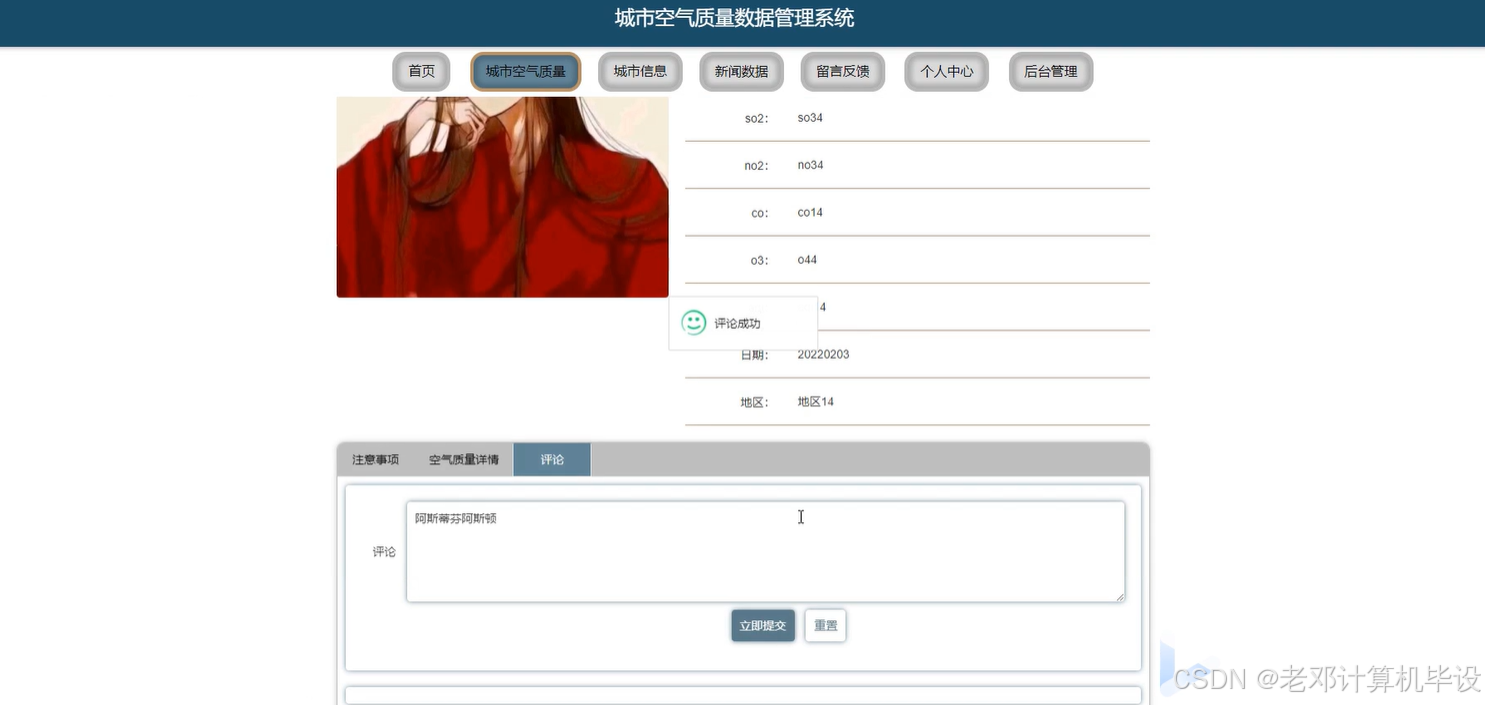Click the textarea resize handle corner

(1119, 597)
